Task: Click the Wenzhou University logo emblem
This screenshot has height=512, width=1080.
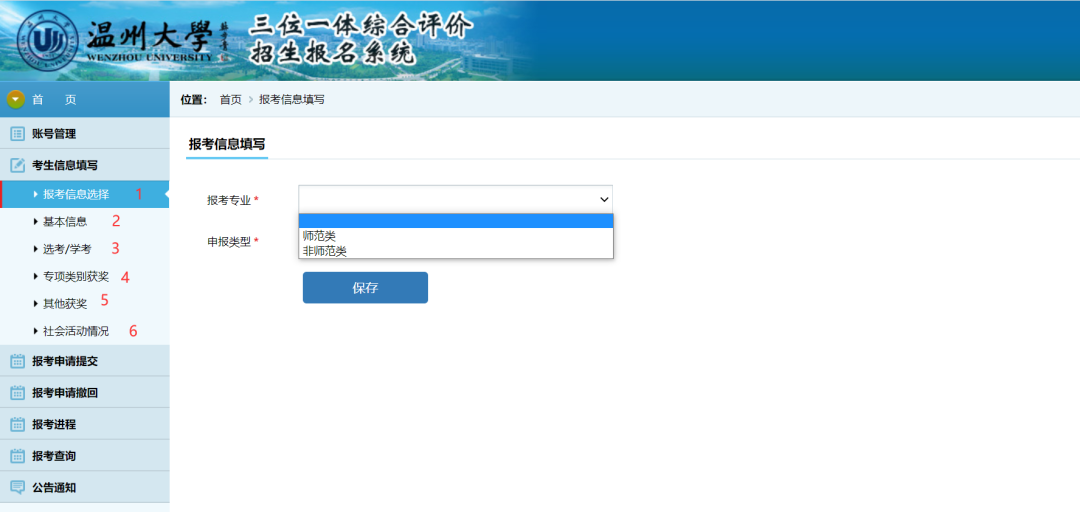Action: (x=49, y=40)
